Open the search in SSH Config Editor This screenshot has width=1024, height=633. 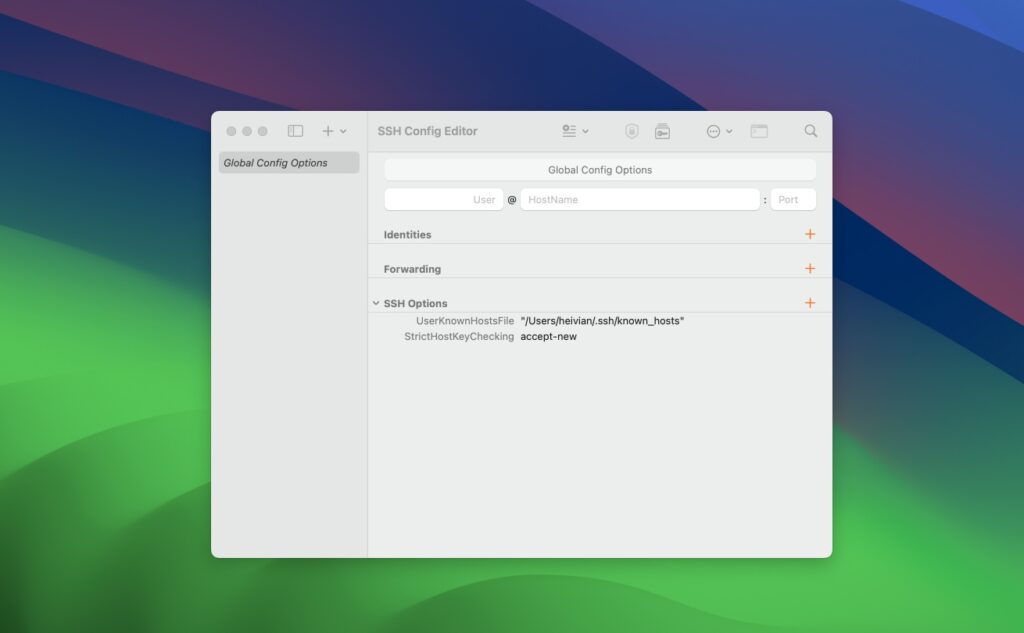[810, 130]
